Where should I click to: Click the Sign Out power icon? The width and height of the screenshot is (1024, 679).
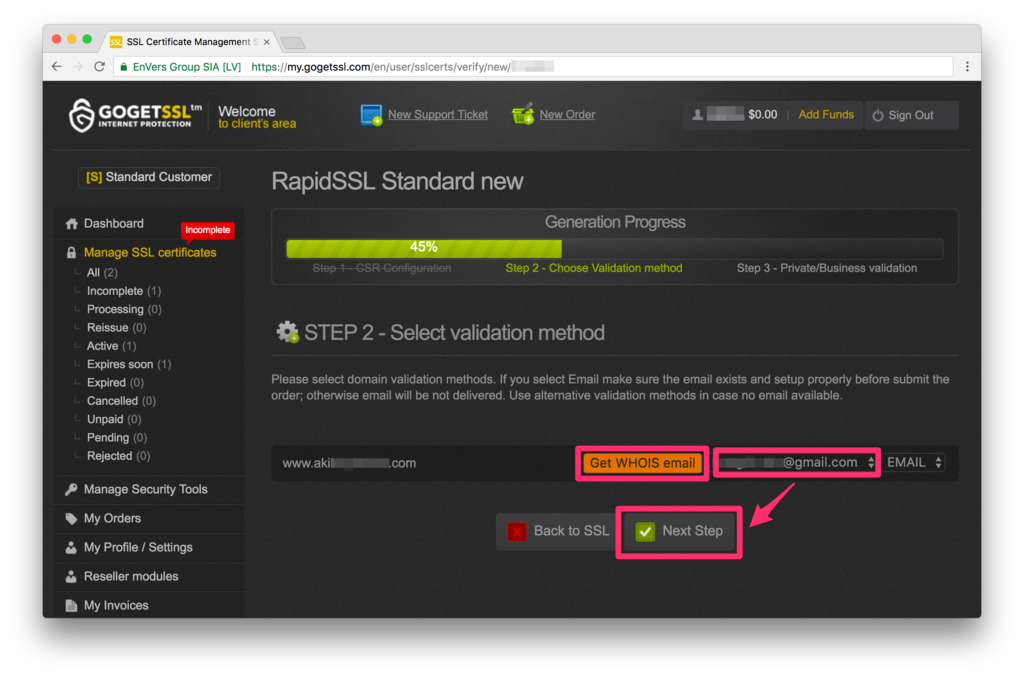tap(878, 116)
